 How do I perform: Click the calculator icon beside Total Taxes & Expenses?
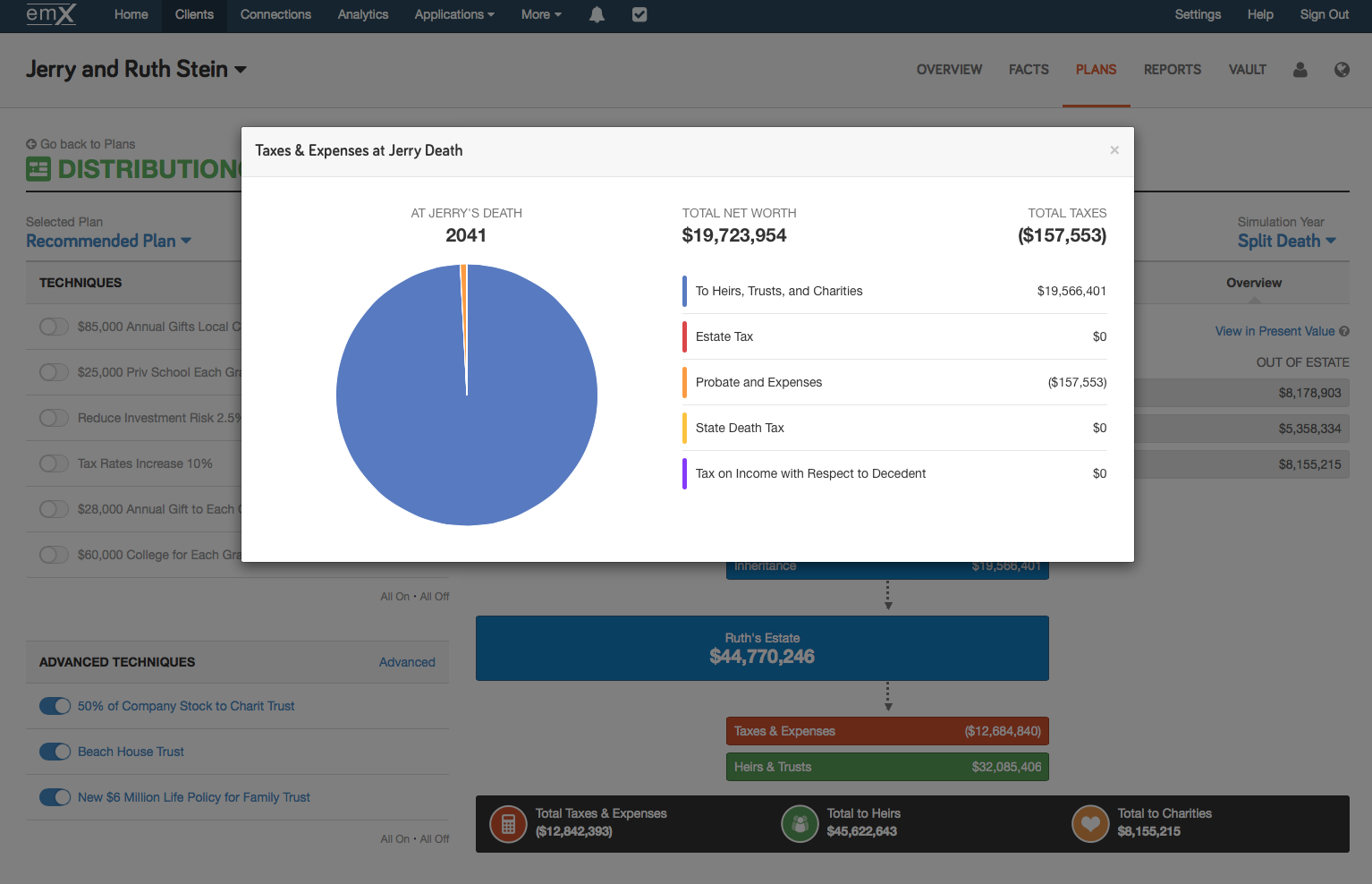coord(508,824)
